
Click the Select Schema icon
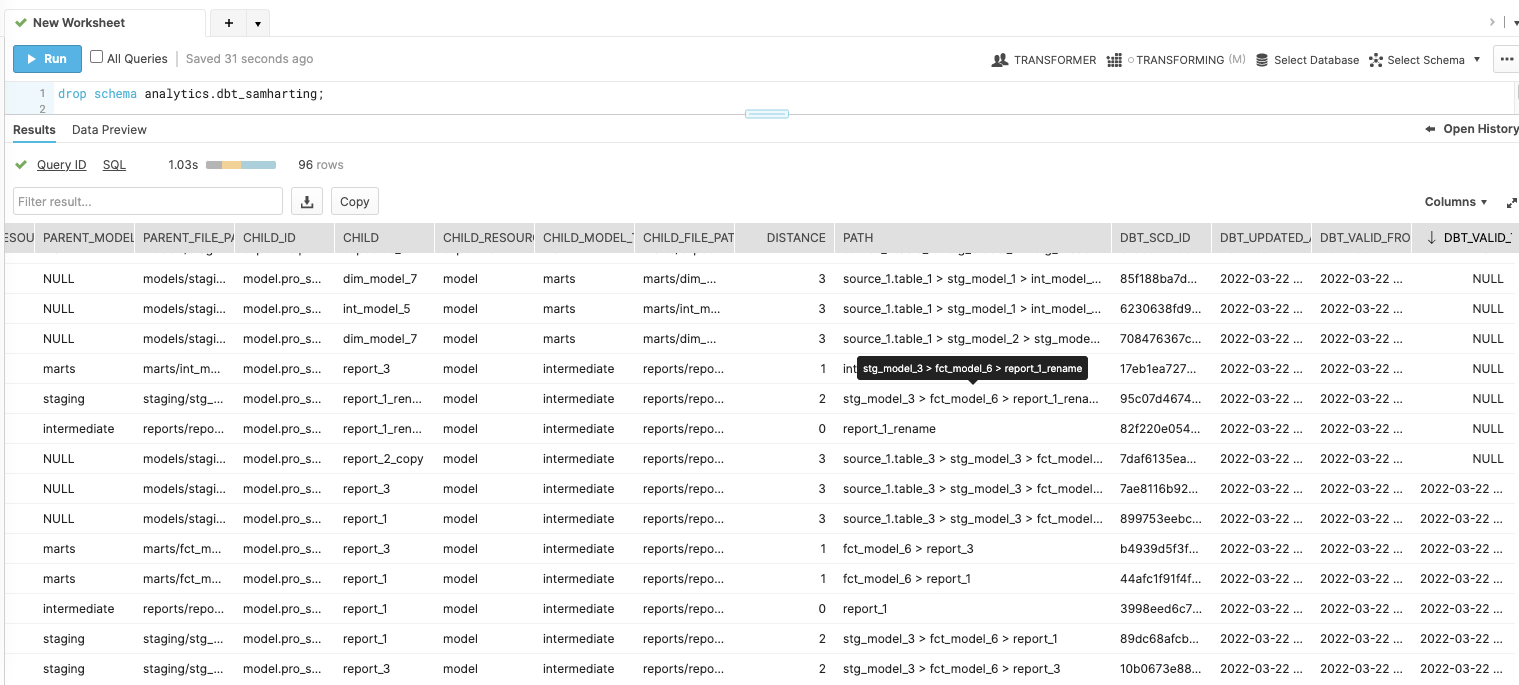pyautogui.click(x=1376, y=60)
